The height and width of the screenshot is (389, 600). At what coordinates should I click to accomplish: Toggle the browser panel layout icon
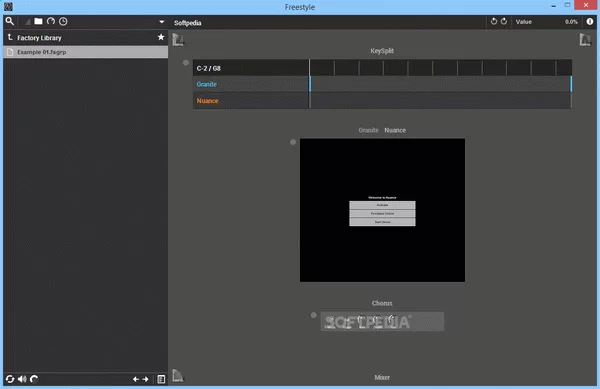[161, 379]
